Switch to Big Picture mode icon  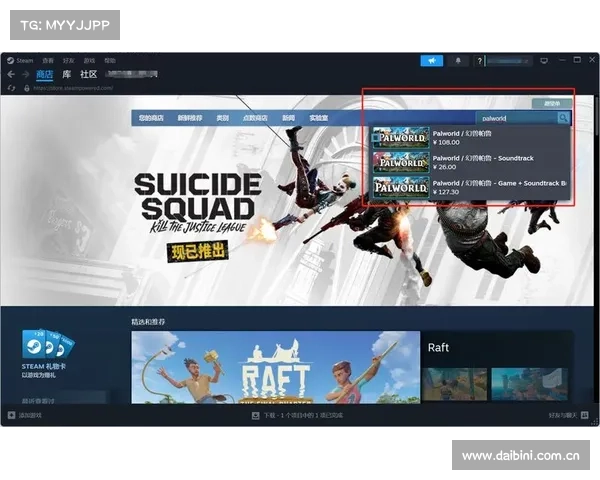544,60
